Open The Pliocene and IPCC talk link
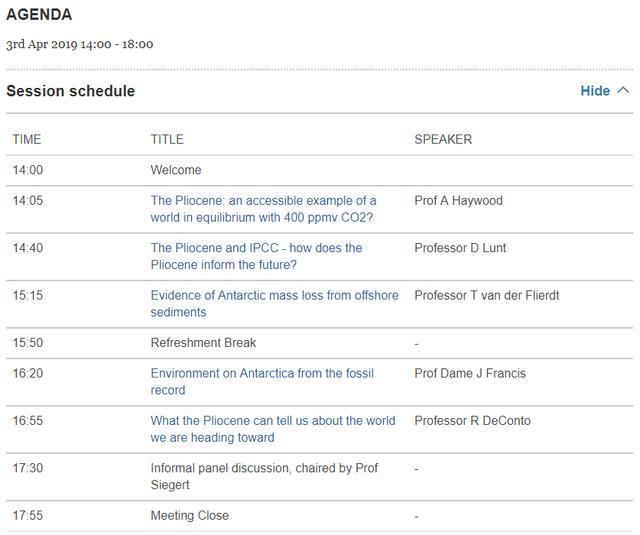Image resolution: width=640 pixels, height=535 pixels. point(256,256)
